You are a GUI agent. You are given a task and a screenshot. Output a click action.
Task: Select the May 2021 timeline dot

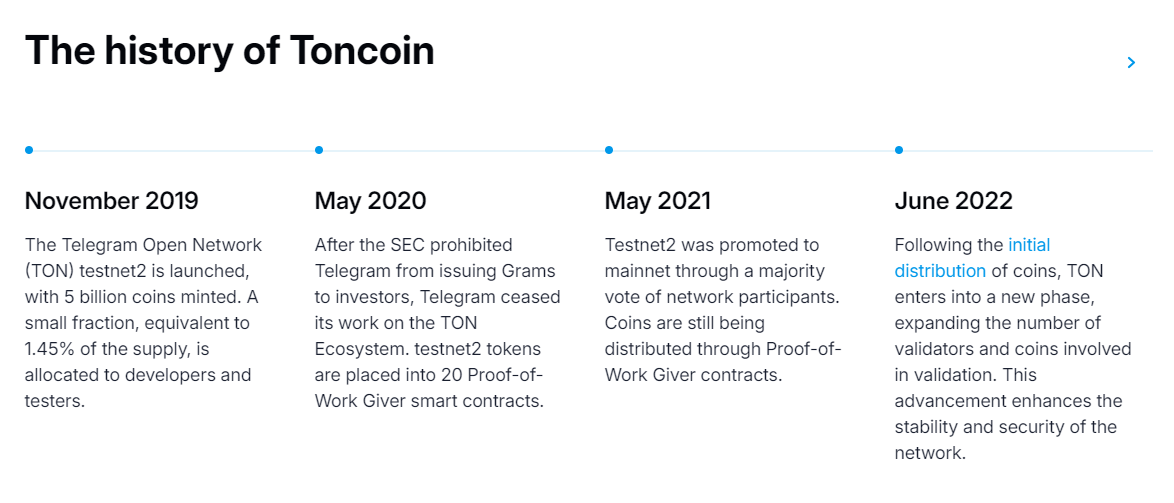click(609, 150)
